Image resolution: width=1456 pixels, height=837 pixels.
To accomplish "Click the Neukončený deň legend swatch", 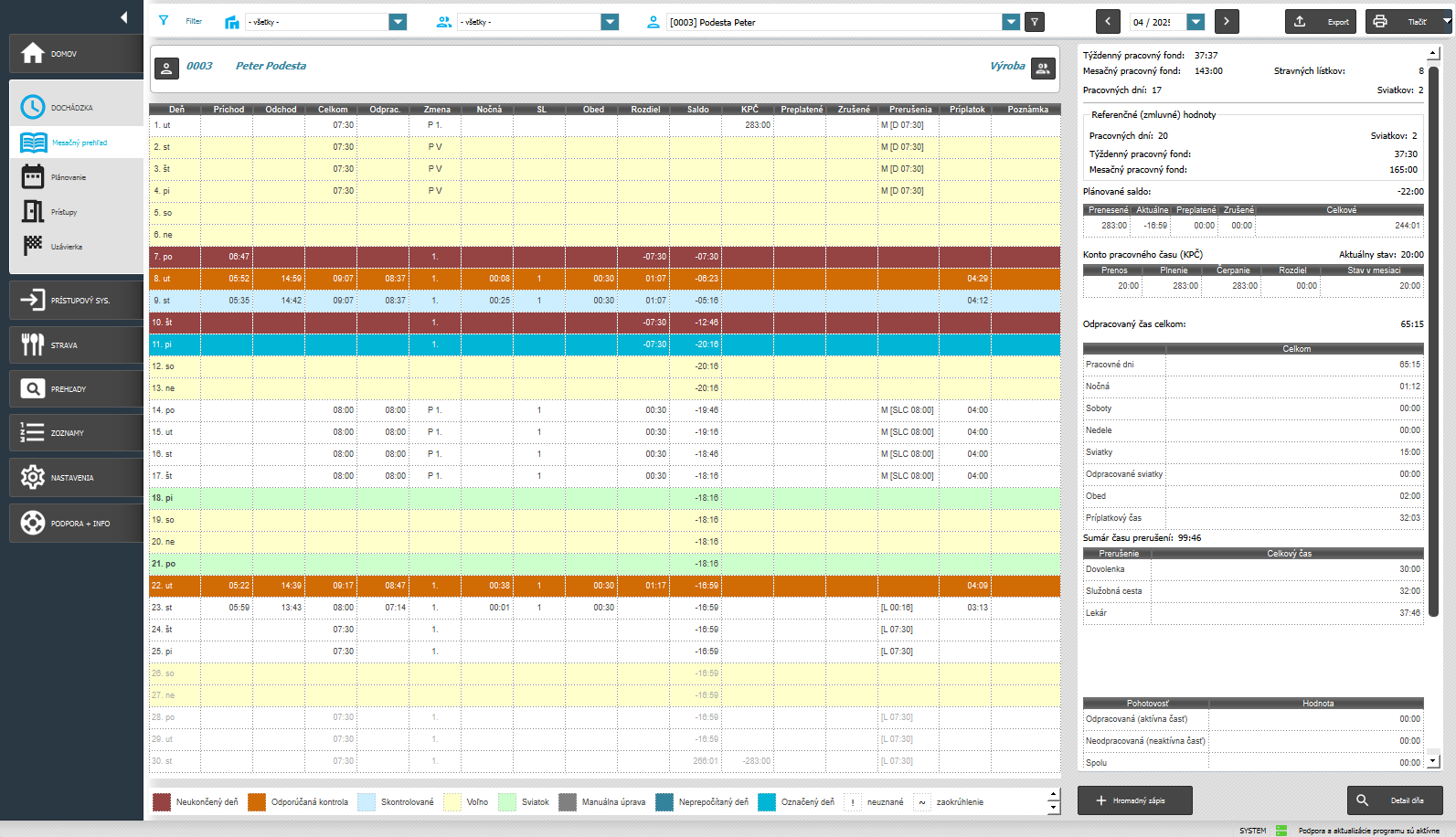I will tap(162, 802).
